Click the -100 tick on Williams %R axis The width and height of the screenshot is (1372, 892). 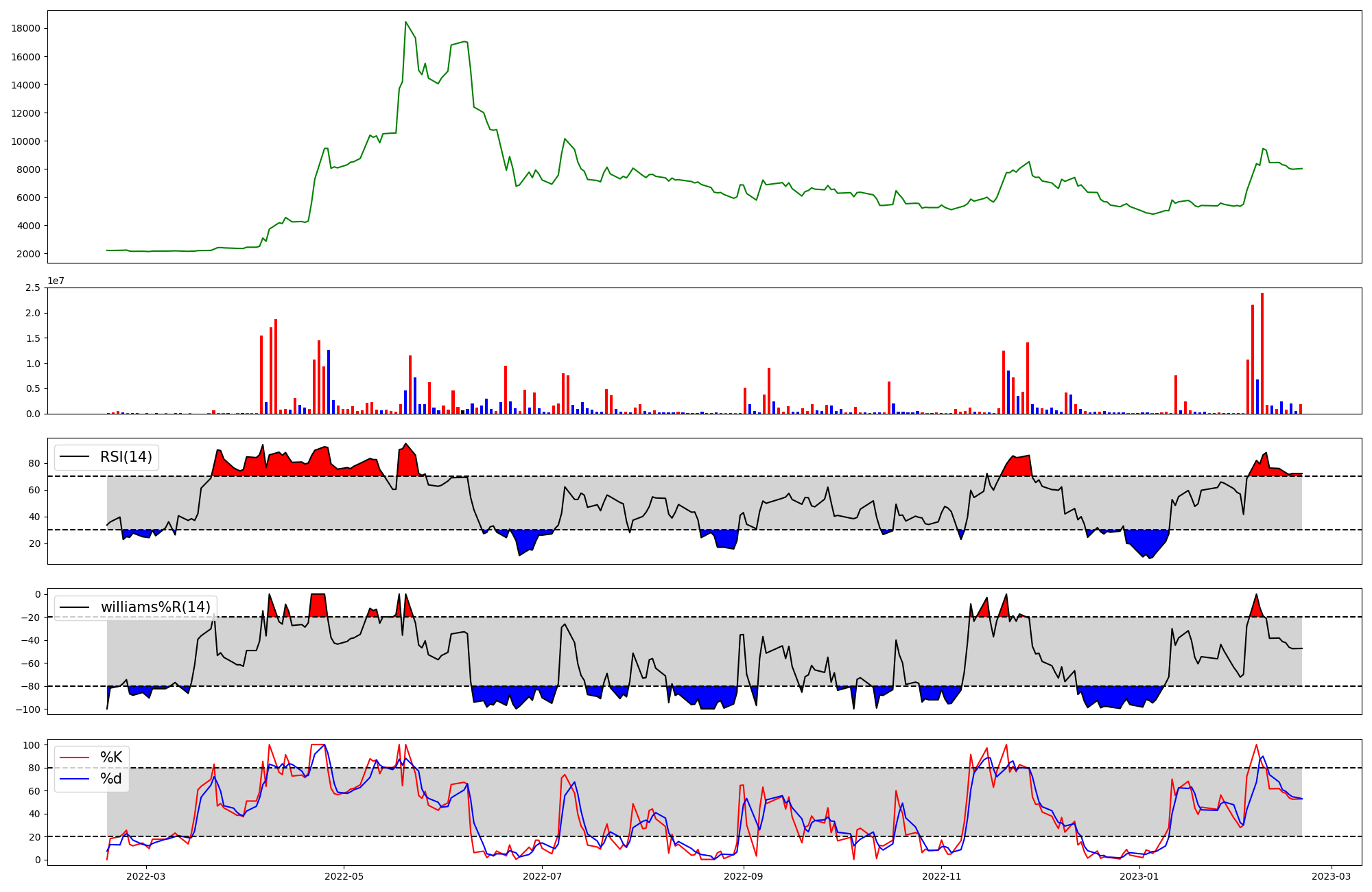click(x=29, y=709)
